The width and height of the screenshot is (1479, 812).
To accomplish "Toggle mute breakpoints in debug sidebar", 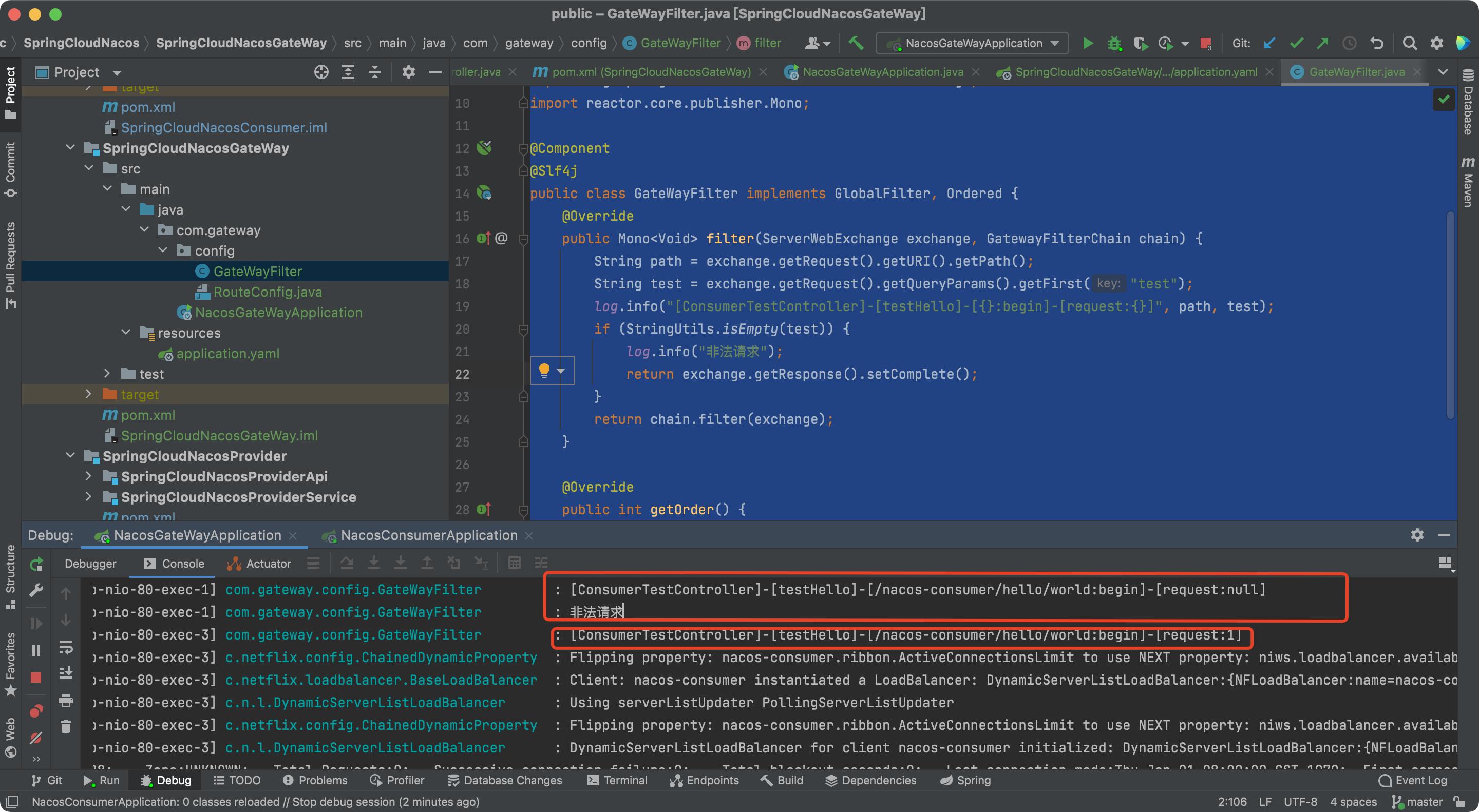I will click(36, 738).
